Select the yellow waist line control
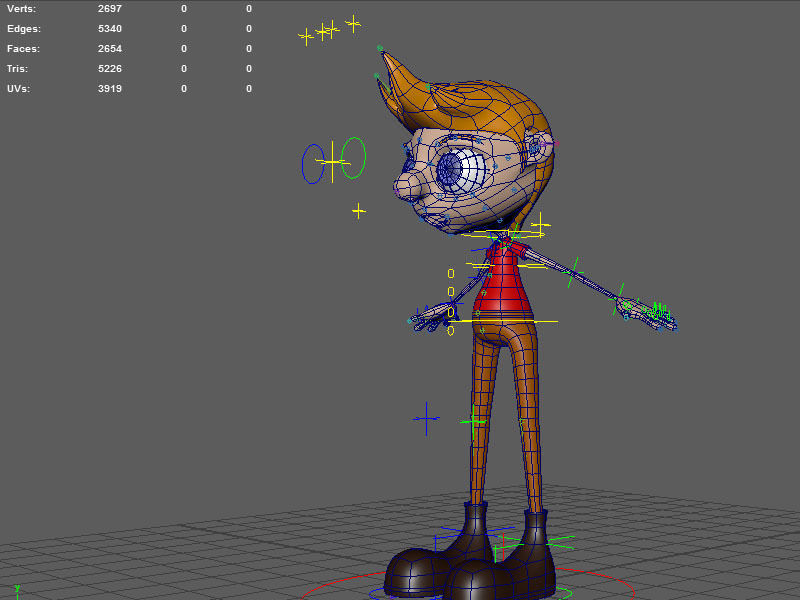 point(503,321)
